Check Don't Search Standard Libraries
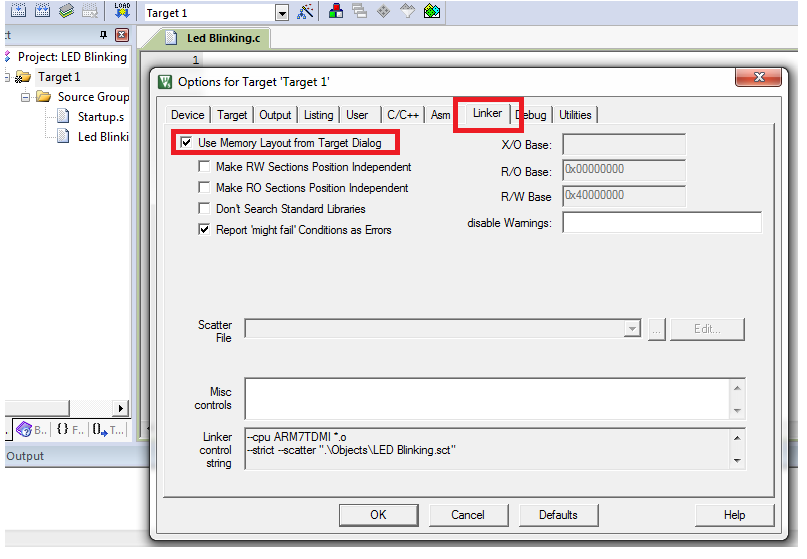 [205, 209]
